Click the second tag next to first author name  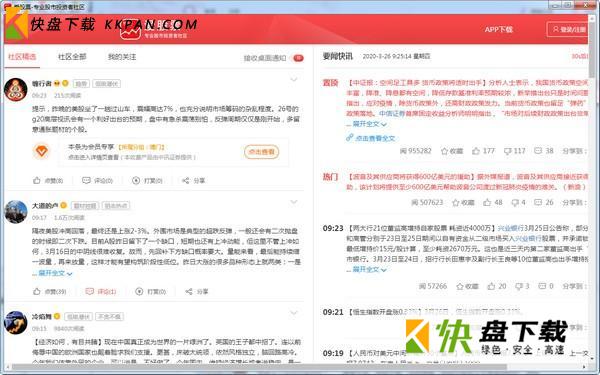[x=107, y=83]
